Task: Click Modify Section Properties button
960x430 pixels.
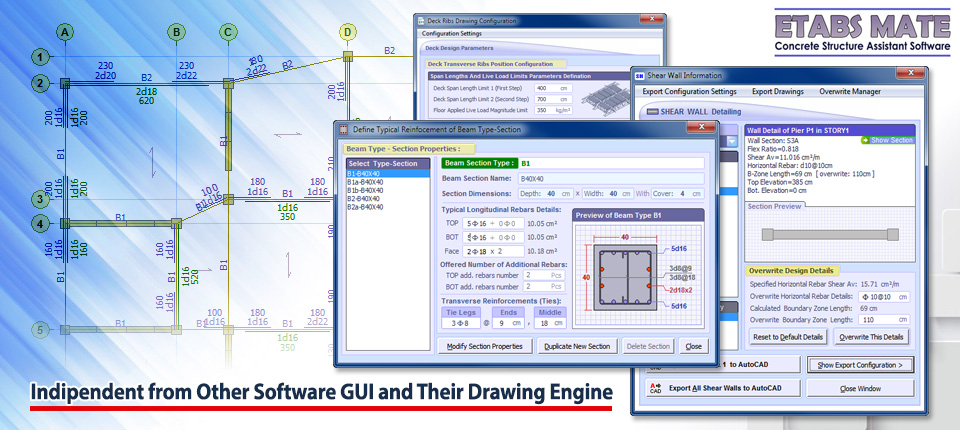Action: pyautogui.click(x=485, y=346)
